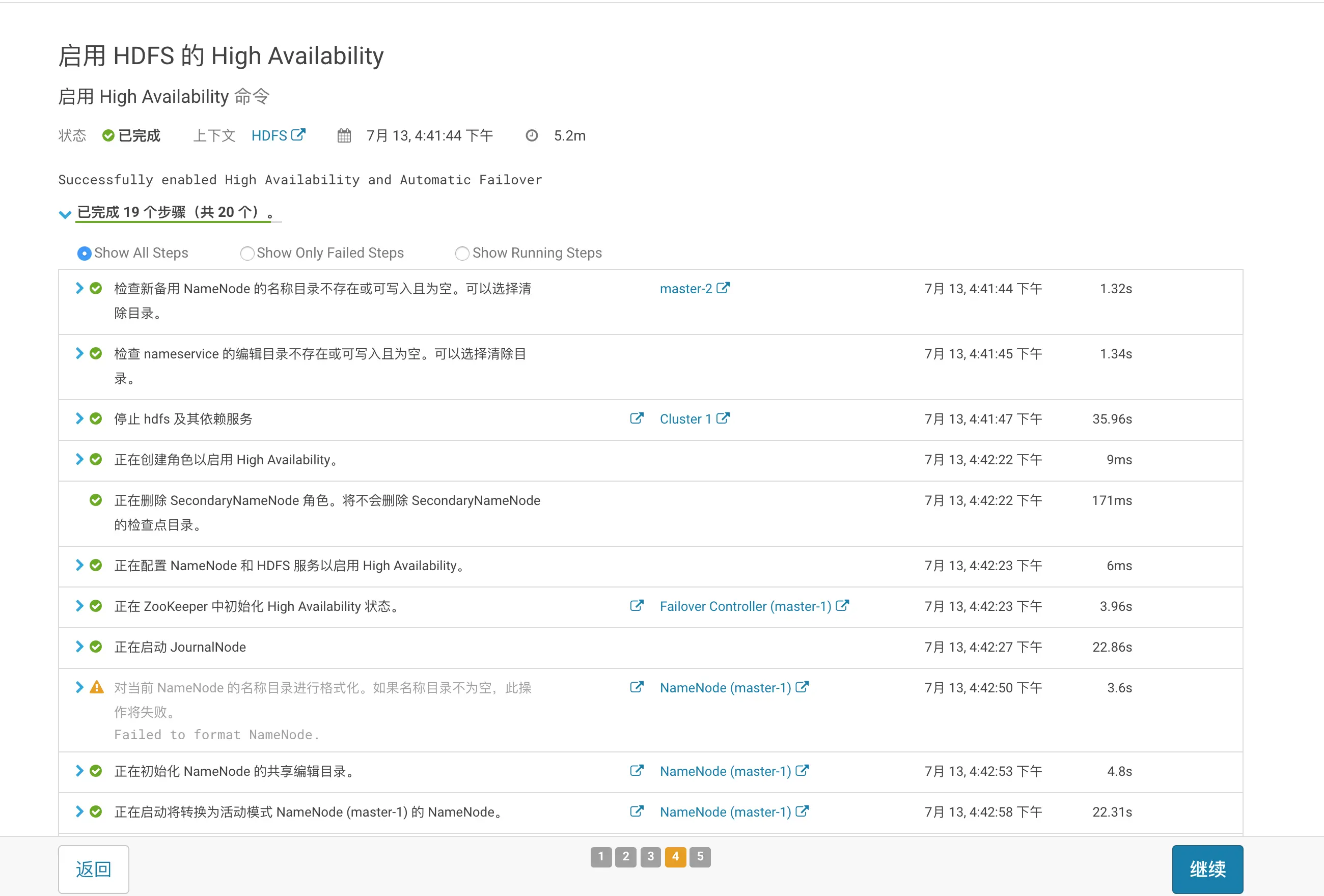Screen dimensions: 1324x896
Task: Expand the failed format NameNode step
Action: click(x=80, y=687)
